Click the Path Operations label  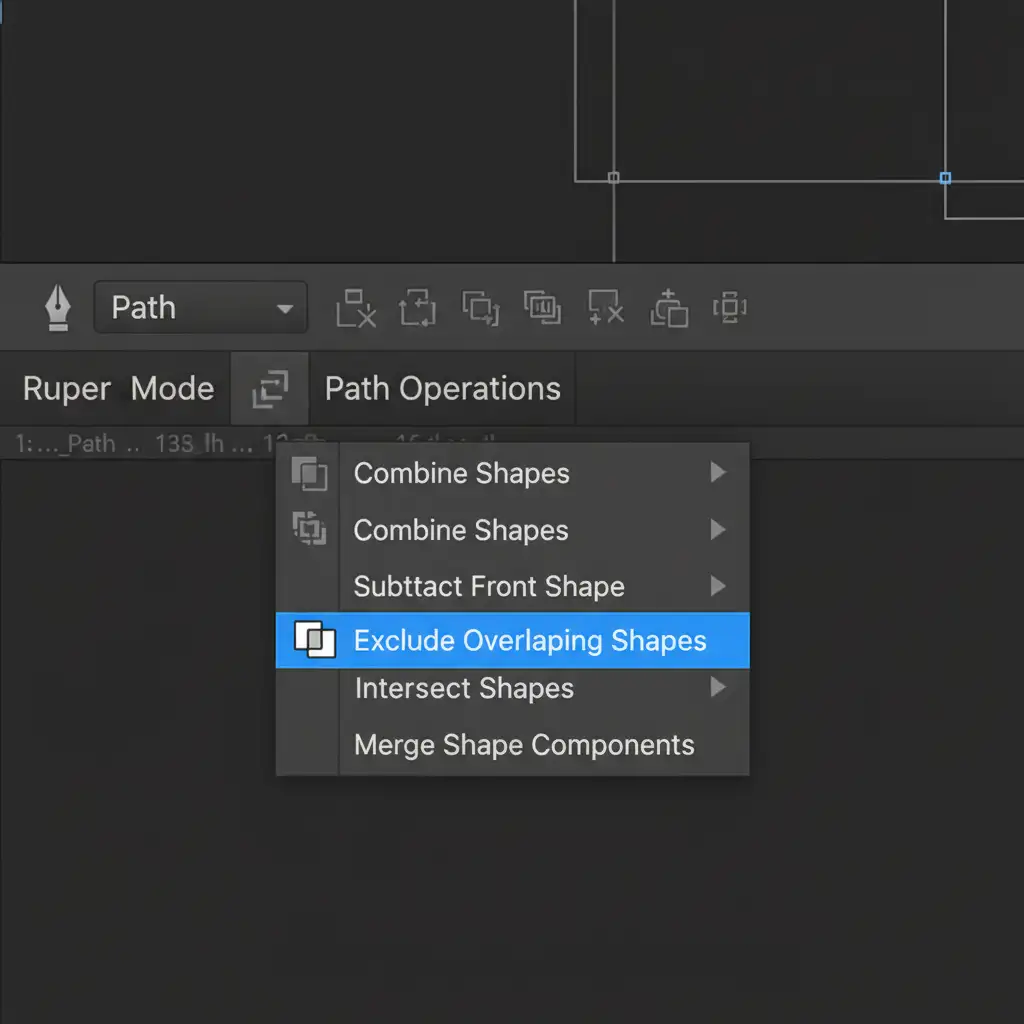442,389
